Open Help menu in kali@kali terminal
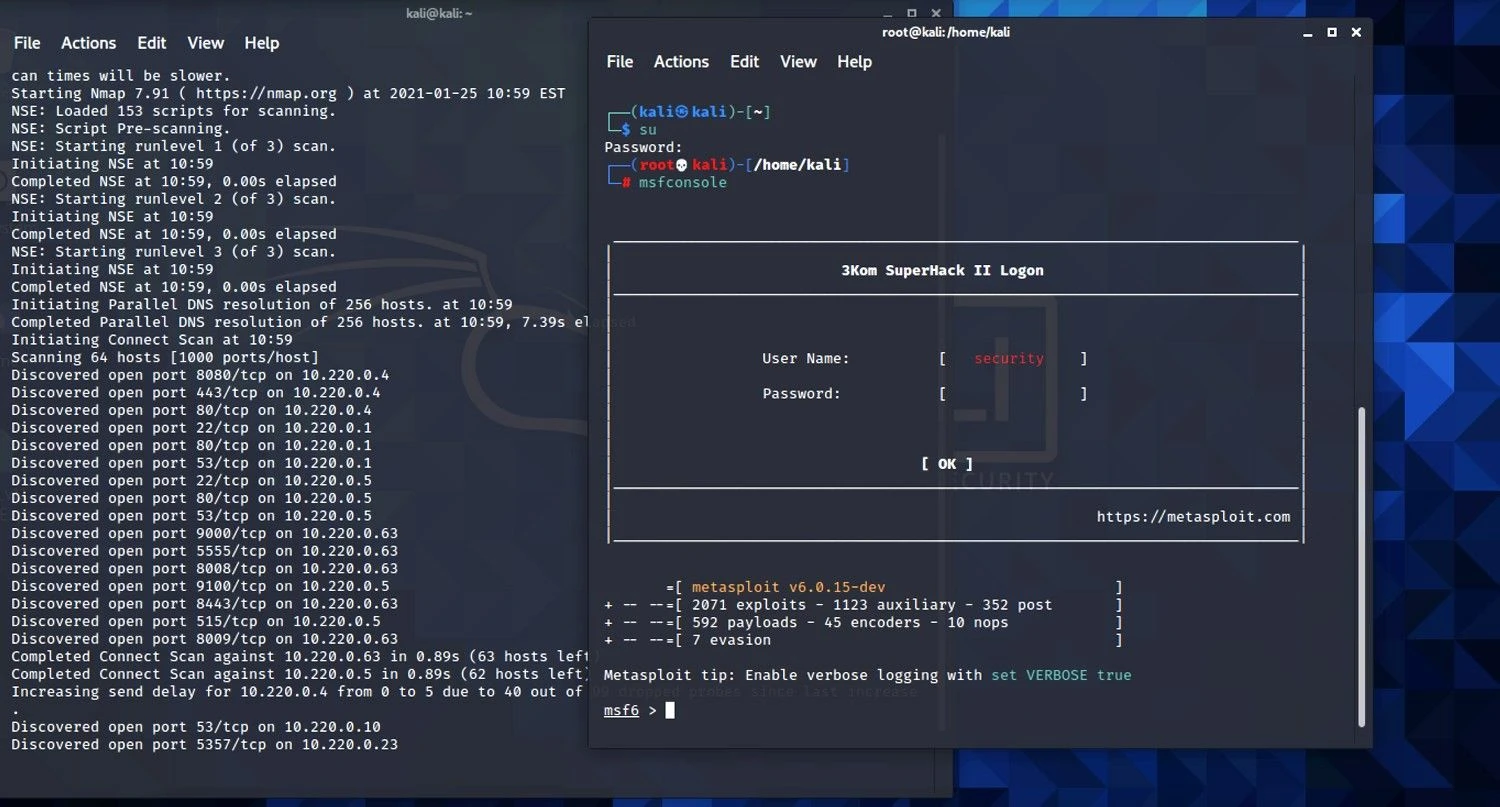 262,43
